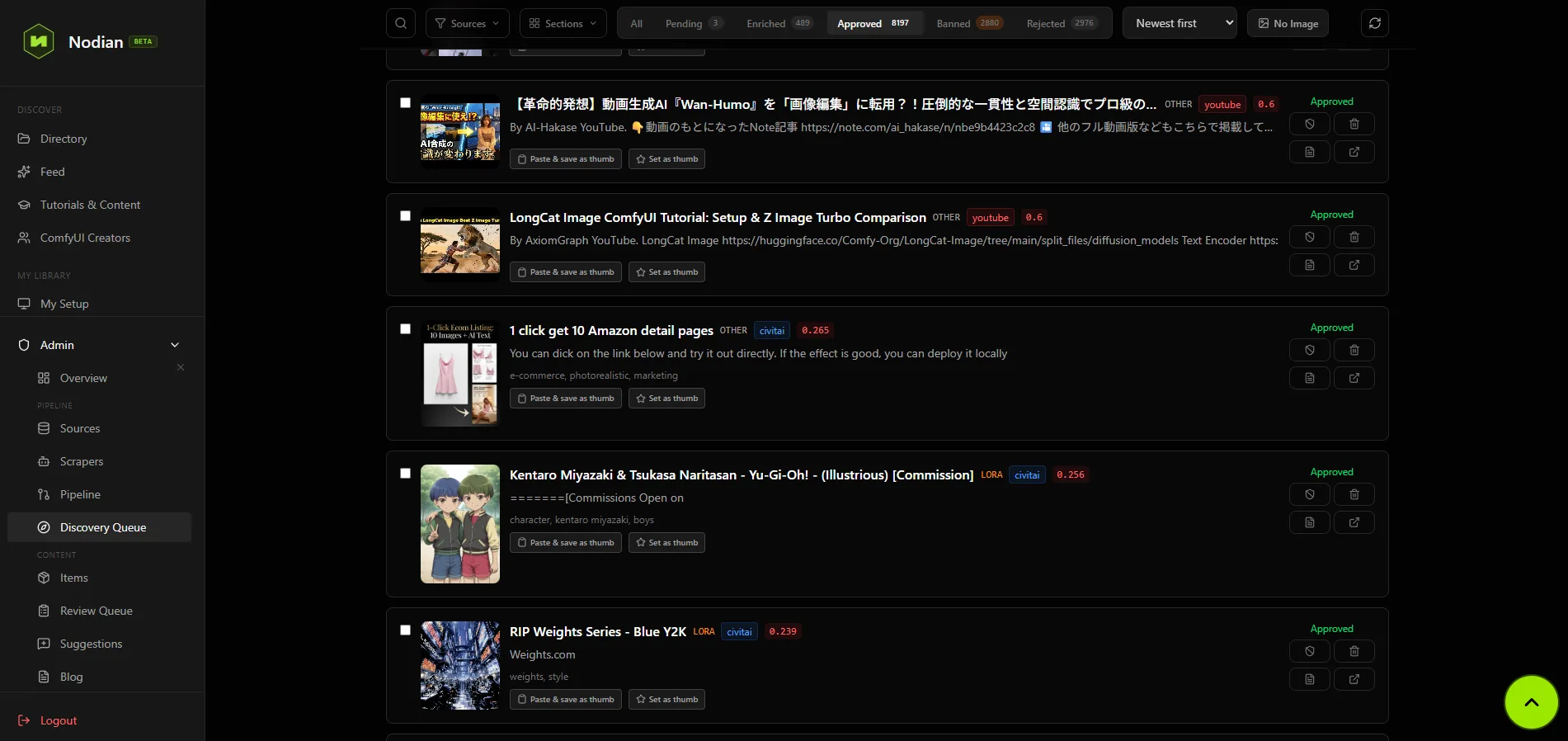Image resolution: width=1568 pixels, height=741 pixels.
Task: Switch to the Pending tab
Action: pos(693,23)
